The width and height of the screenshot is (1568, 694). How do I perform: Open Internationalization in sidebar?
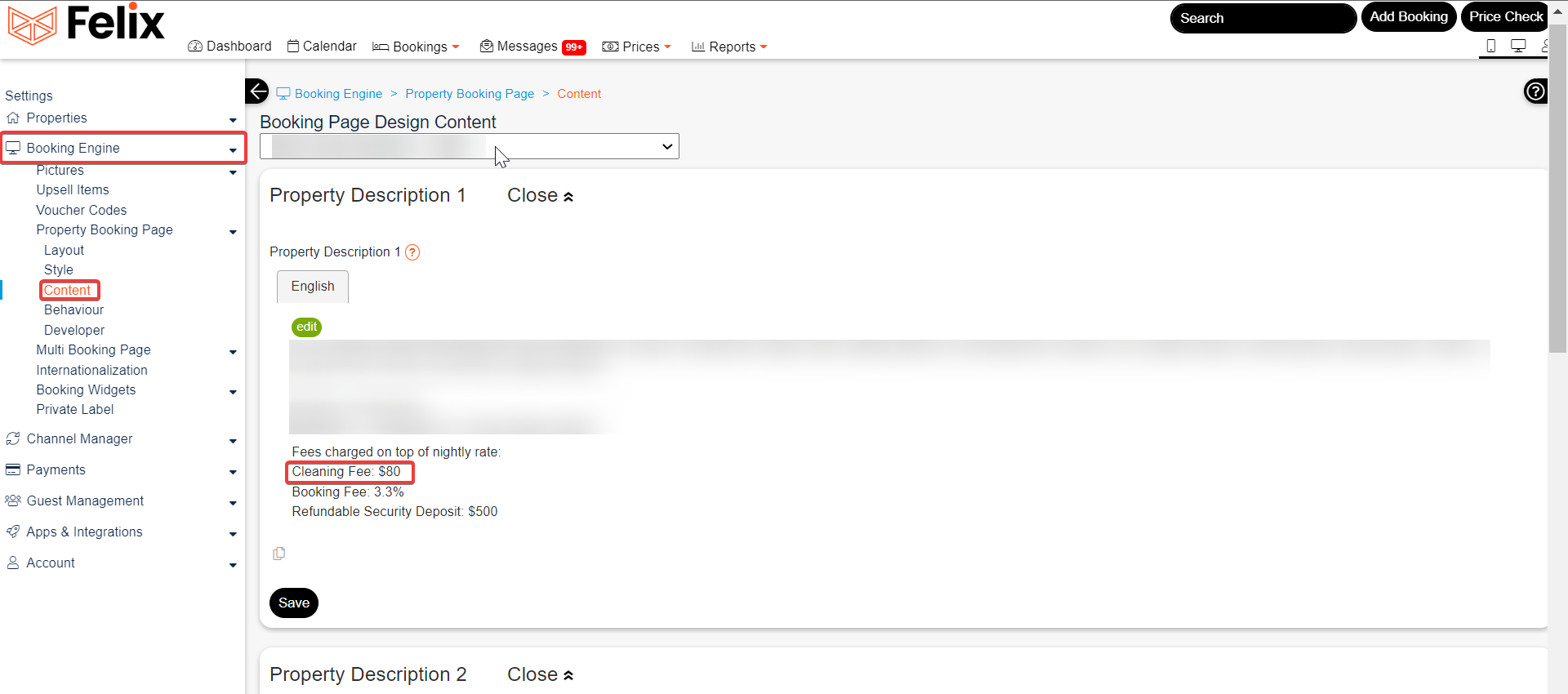coord(91,371)
